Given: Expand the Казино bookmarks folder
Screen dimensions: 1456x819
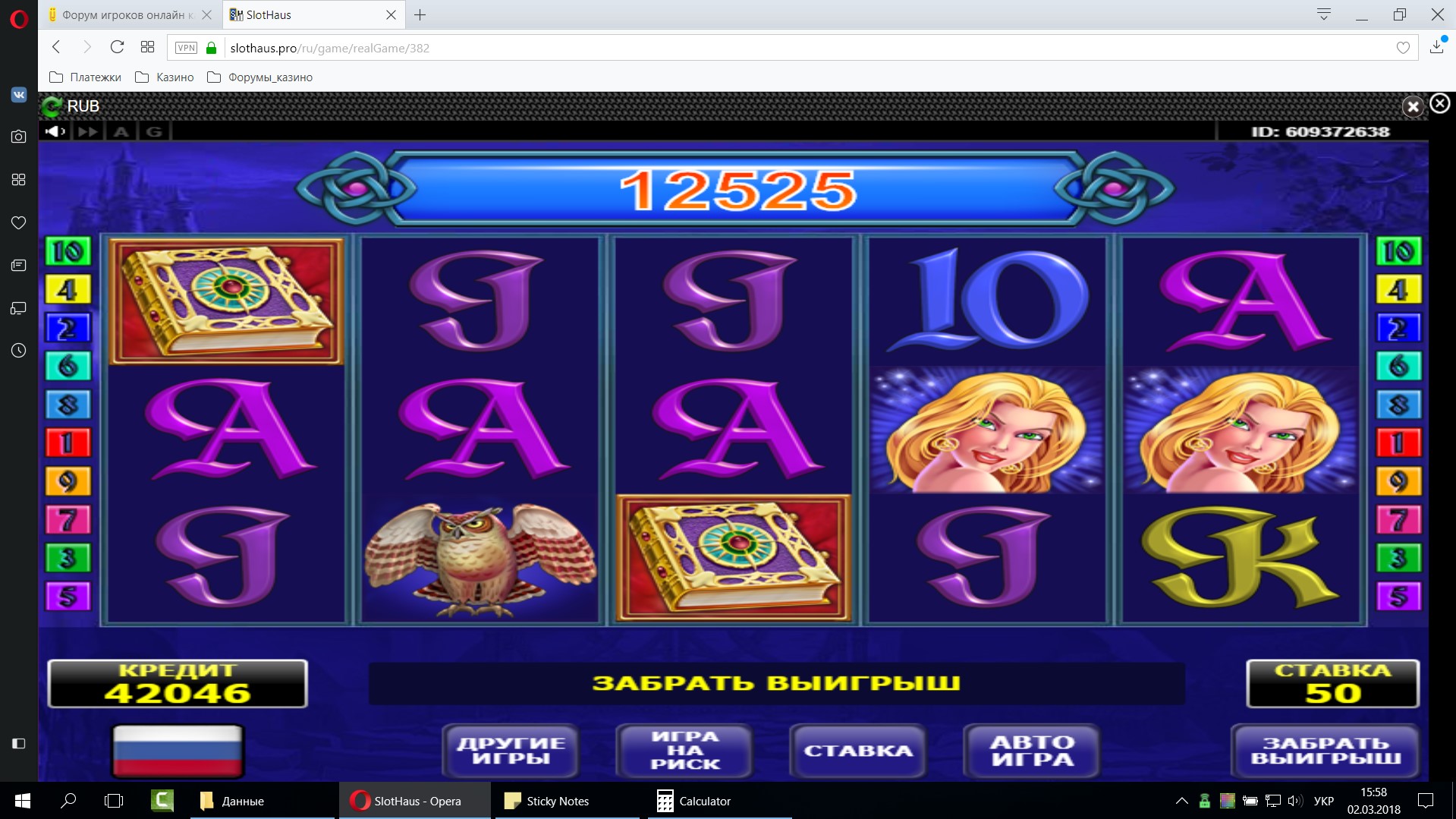Looking at the screenshot, I should click(x=164, y=77).
